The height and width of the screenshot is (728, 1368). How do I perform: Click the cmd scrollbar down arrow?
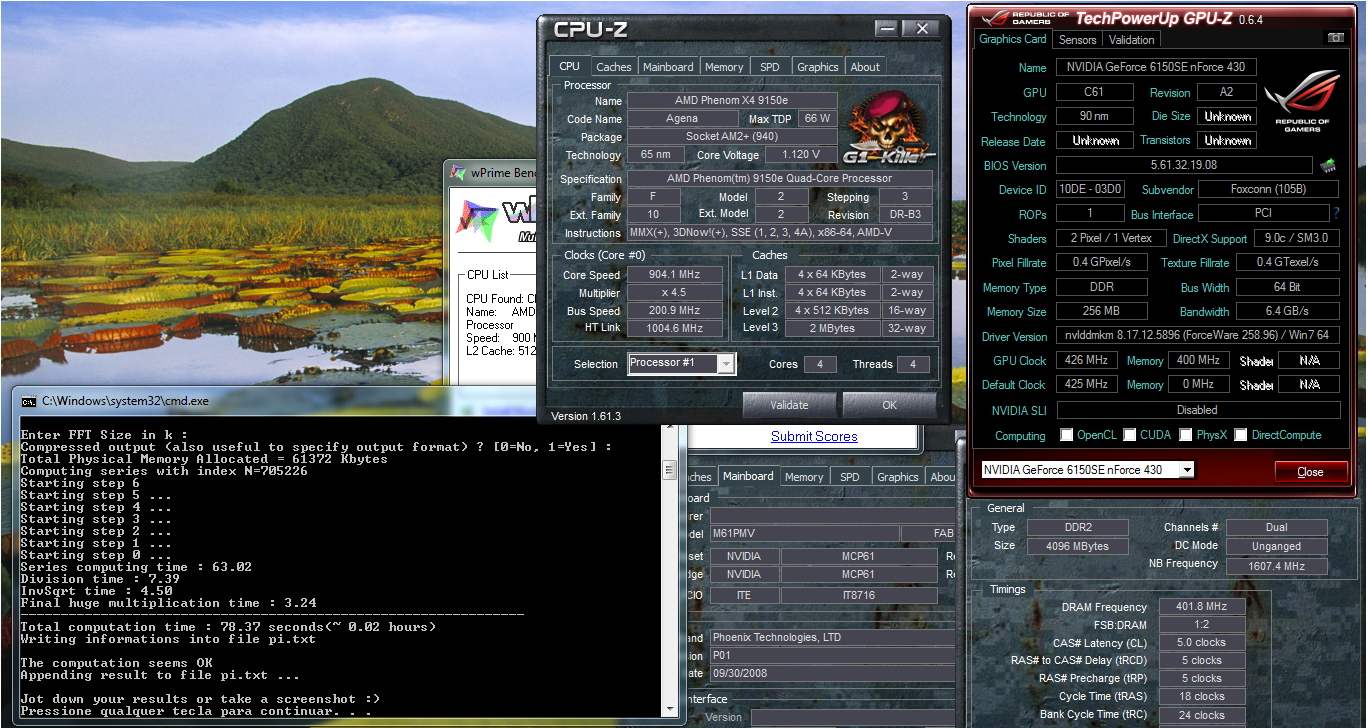point(669,710)
